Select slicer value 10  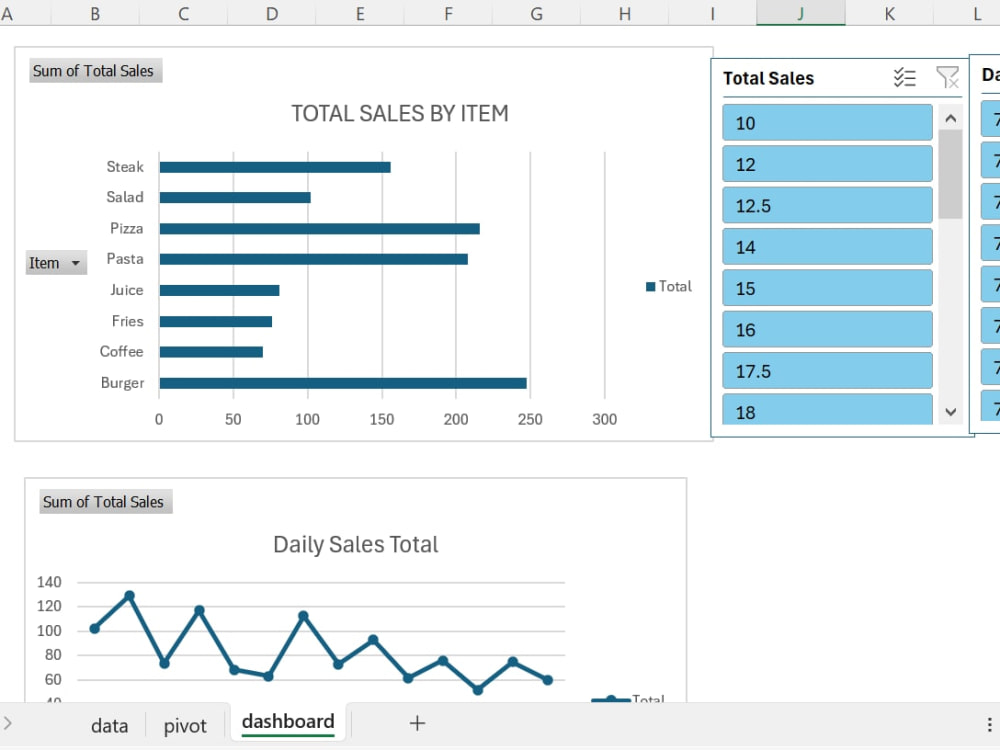(827, 122)
